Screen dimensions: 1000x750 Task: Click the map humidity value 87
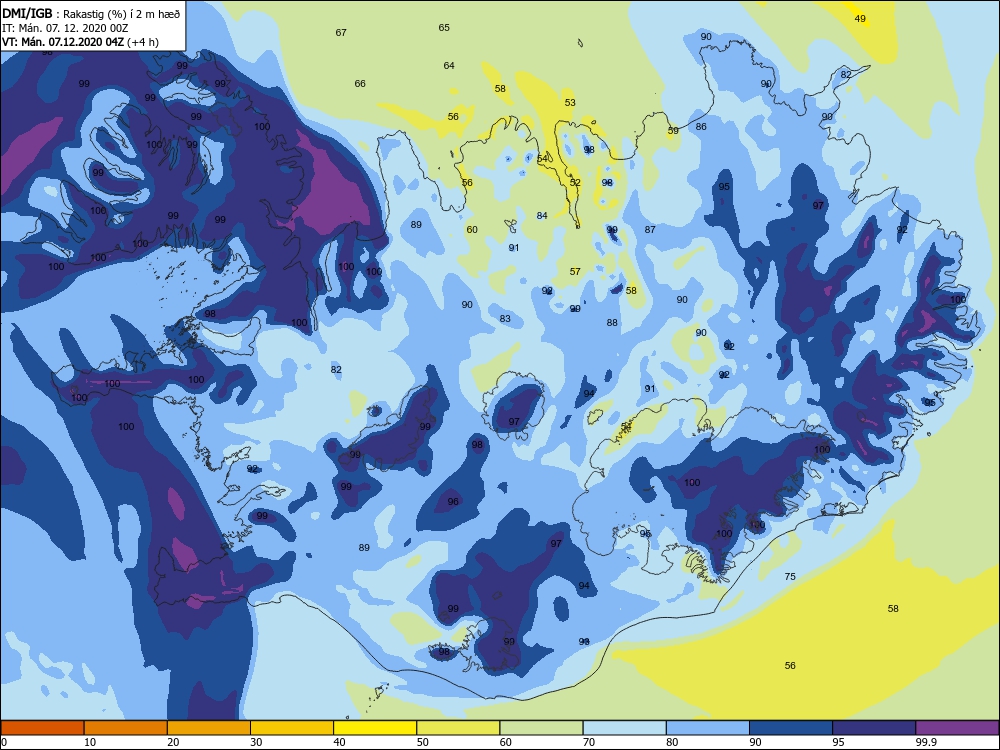(650, 230)
